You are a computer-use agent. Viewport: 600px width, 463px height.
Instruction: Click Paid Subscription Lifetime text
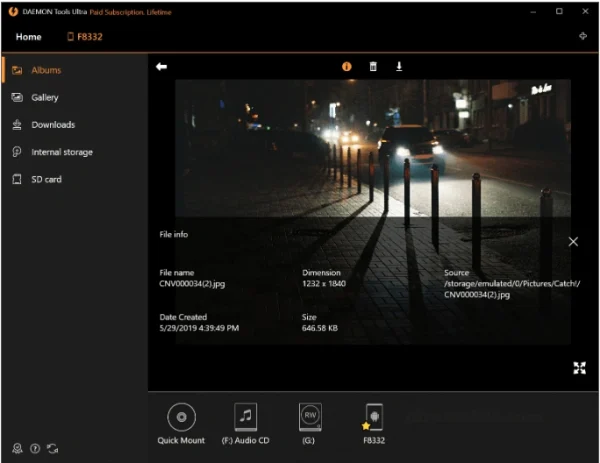pos(130,12)
